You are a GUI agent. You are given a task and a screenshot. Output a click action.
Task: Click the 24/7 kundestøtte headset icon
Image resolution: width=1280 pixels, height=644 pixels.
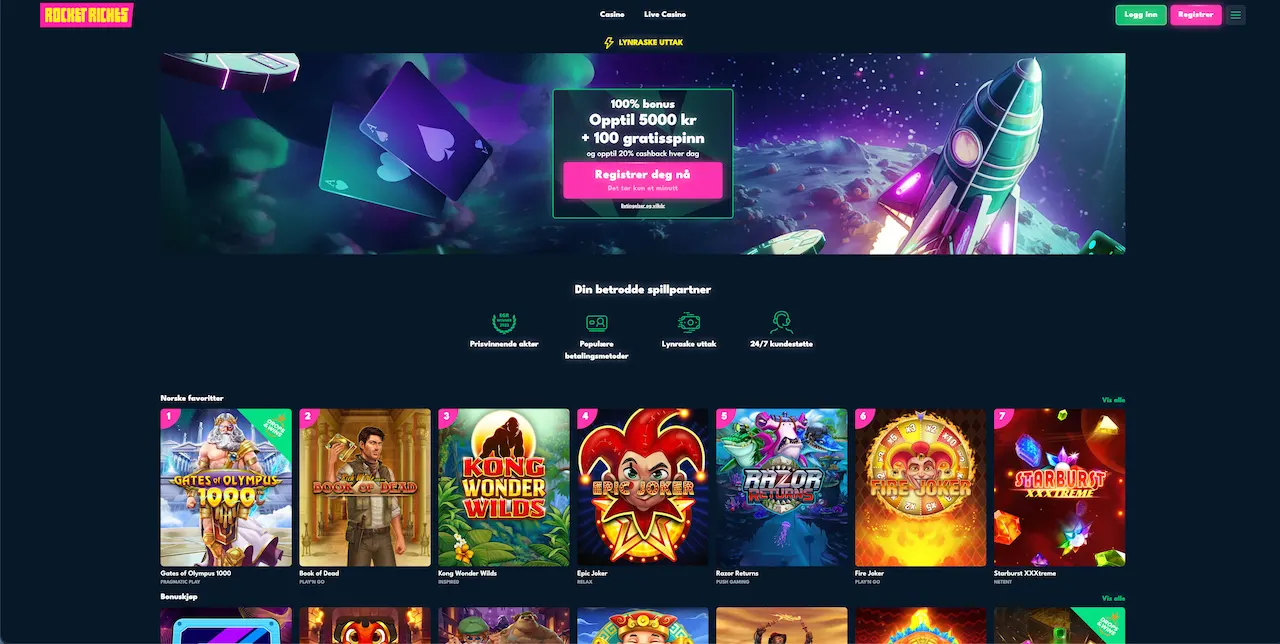click(781, 323)
